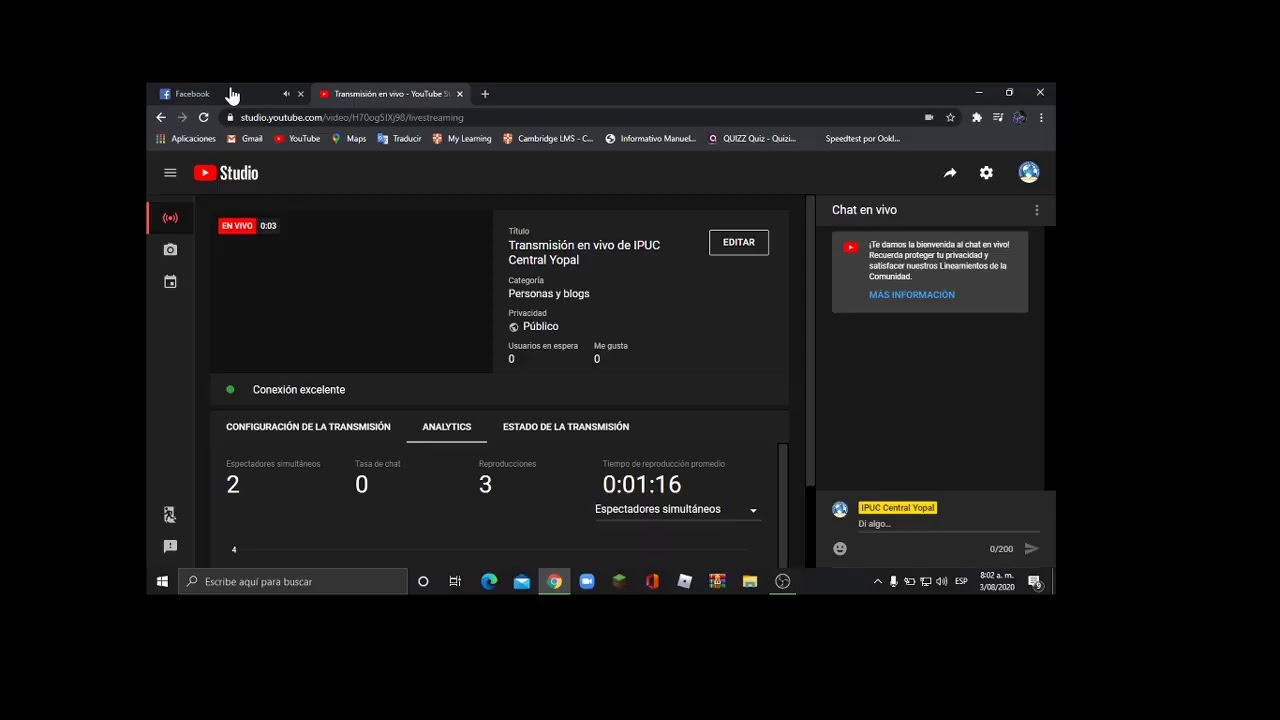Open the volume icon in system tray

click(x=942, y=581)
